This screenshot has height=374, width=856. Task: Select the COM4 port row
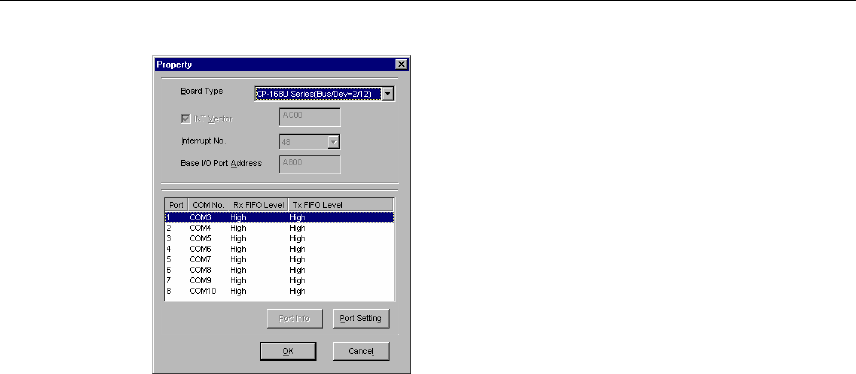tap(279, 228)
